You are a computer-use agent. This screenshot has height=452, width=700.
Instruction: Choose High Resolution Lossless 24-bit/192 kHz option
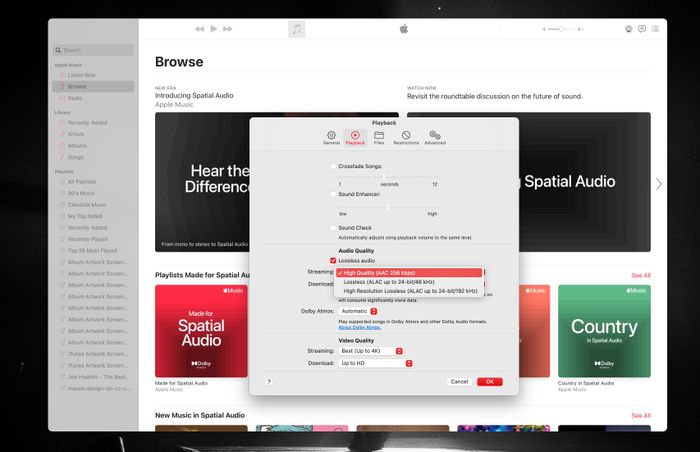point(409,291)
